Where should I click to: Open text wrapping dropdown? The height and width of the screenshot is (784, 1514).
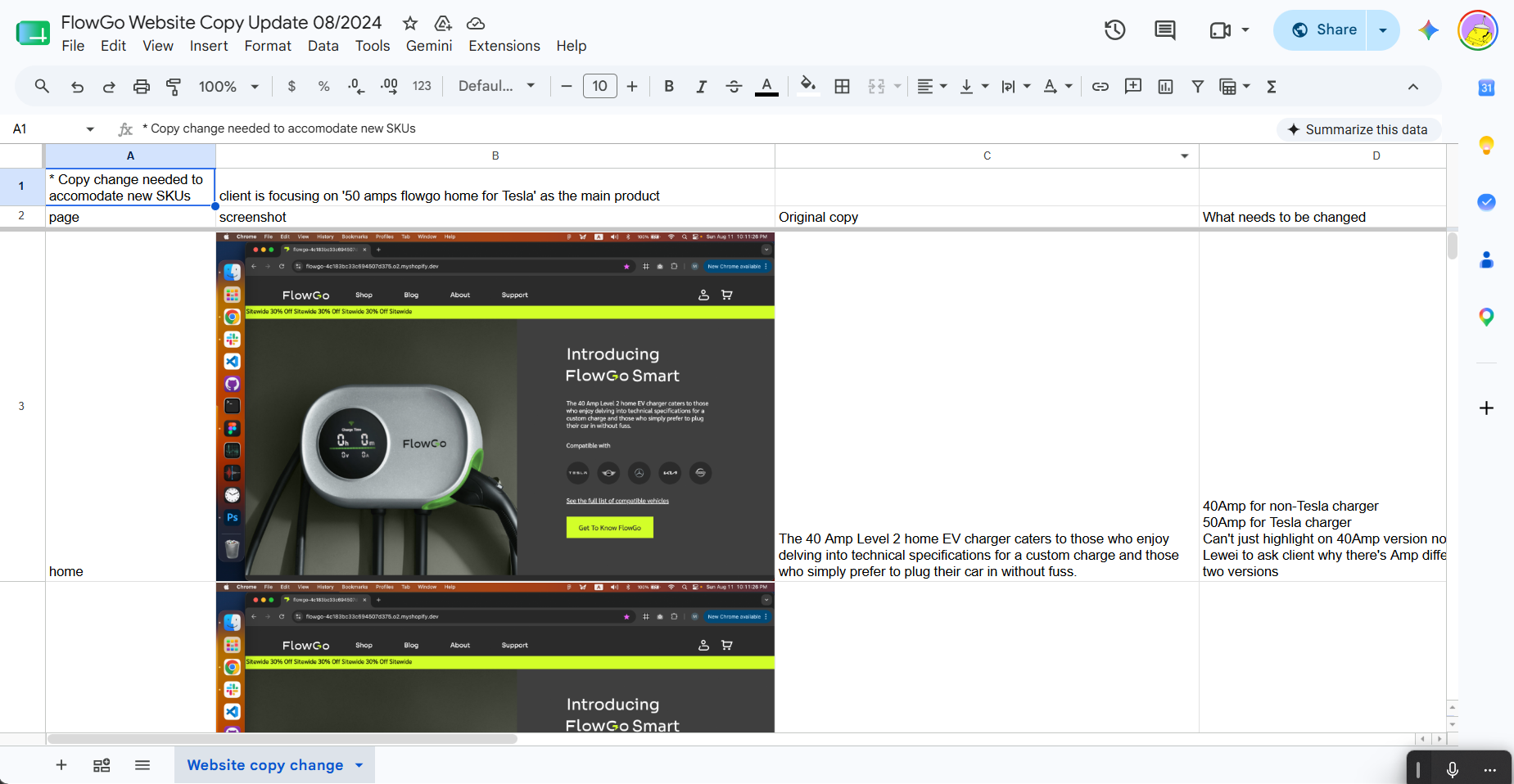(1015, 86)
